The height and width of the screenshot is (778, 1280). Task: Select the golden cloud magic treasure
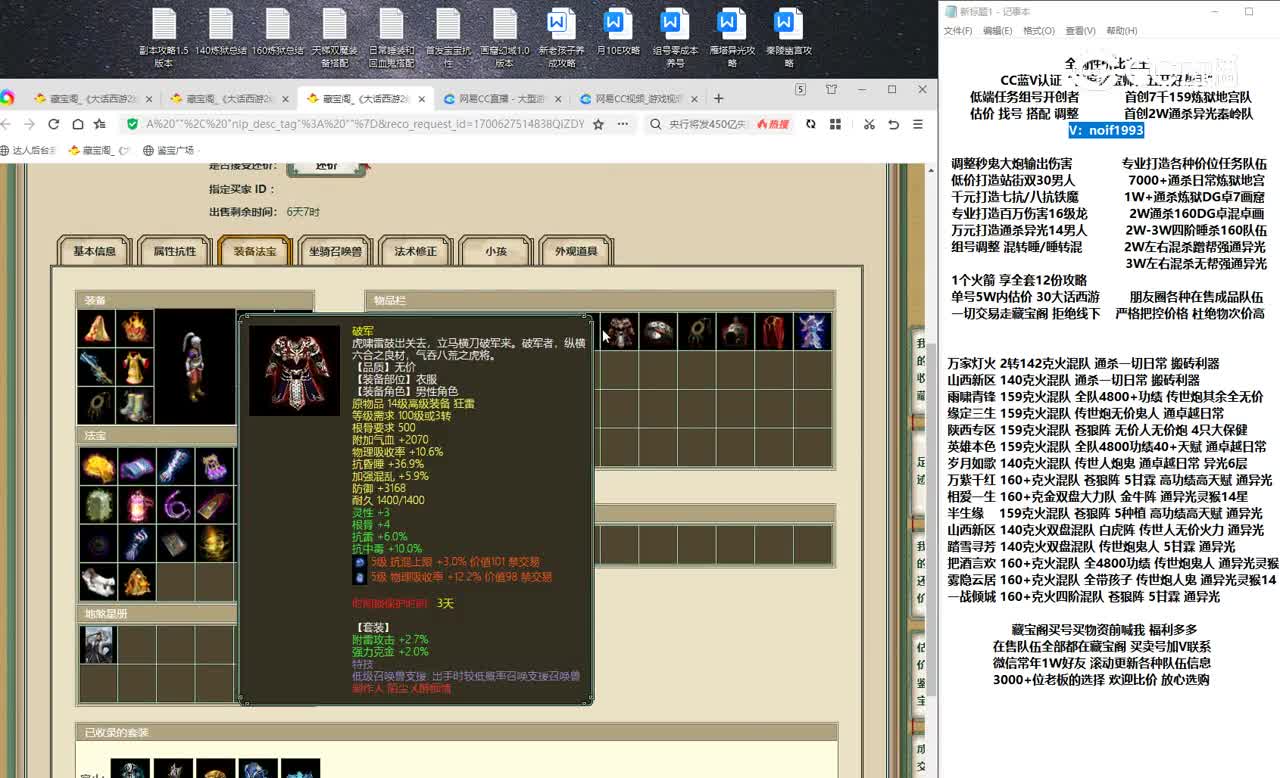98,466
